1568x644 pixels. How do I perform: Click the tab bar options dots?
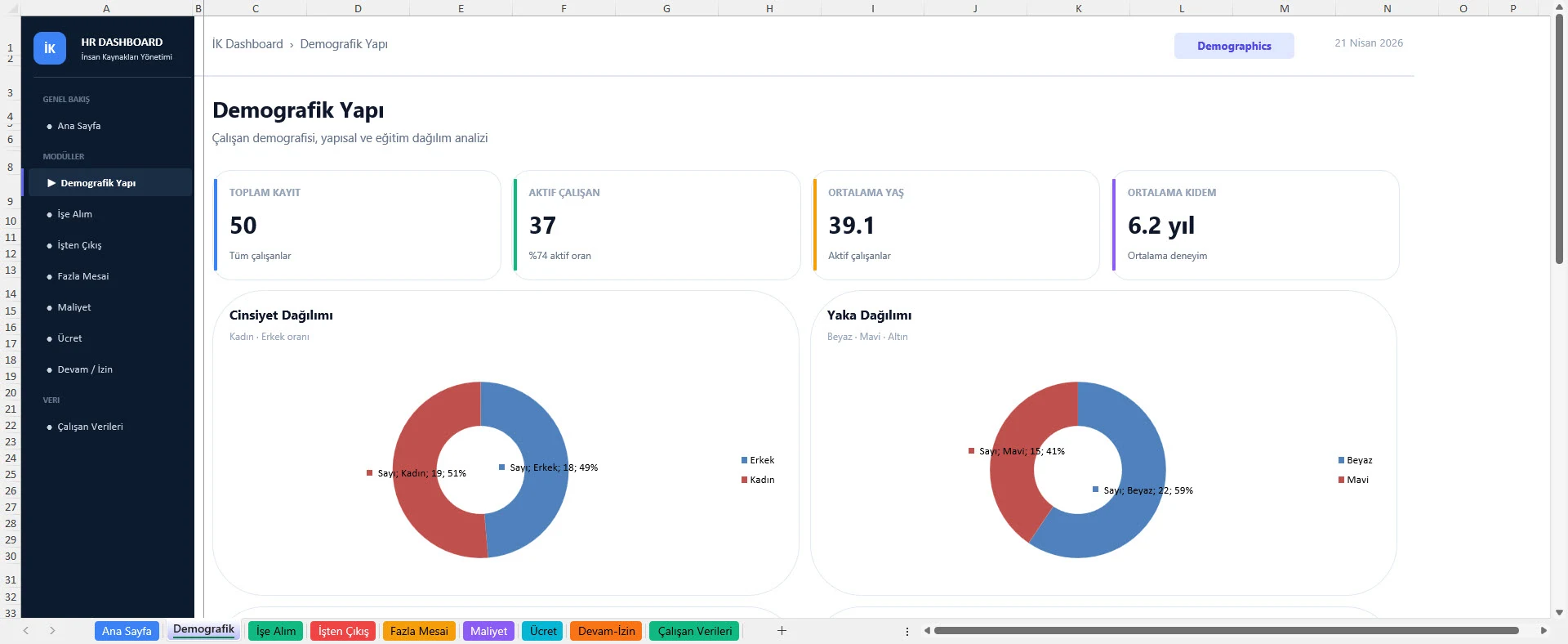(x=907, y=631)
